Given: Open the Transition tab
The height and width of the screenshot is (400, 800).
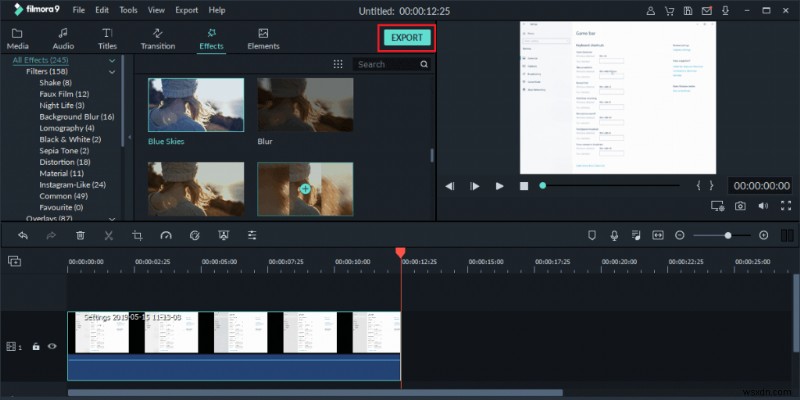Looking at the screenshot, I should tap(158, 39).
